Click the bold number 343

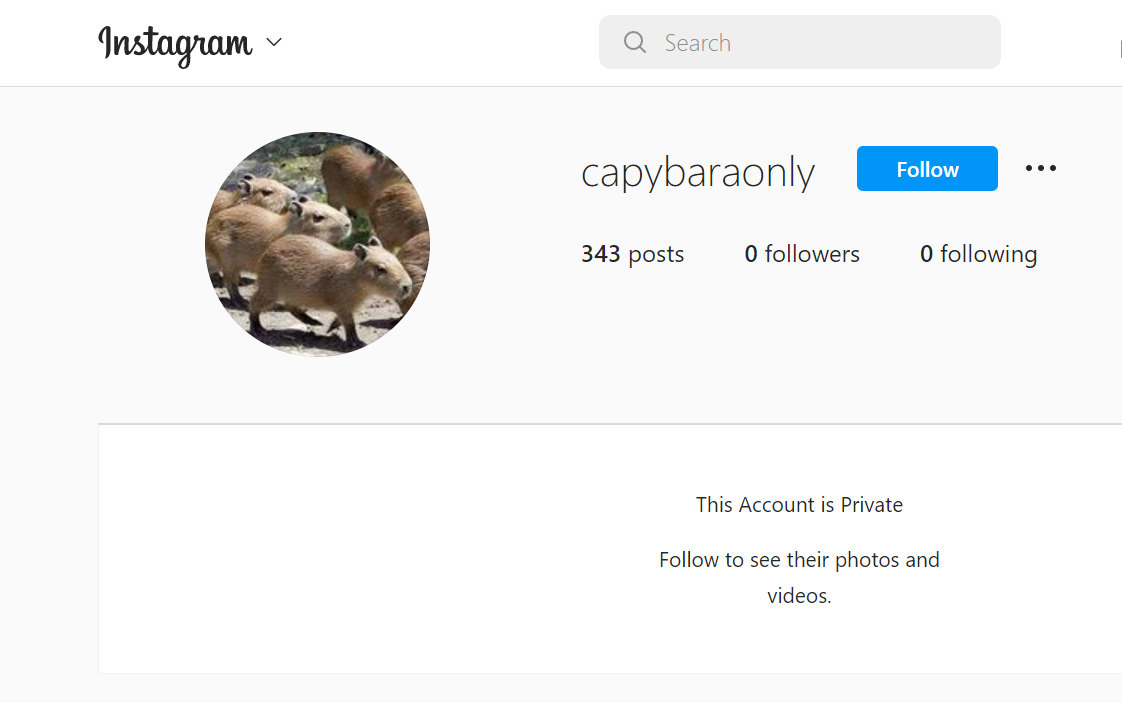click(x=600, y=254)
